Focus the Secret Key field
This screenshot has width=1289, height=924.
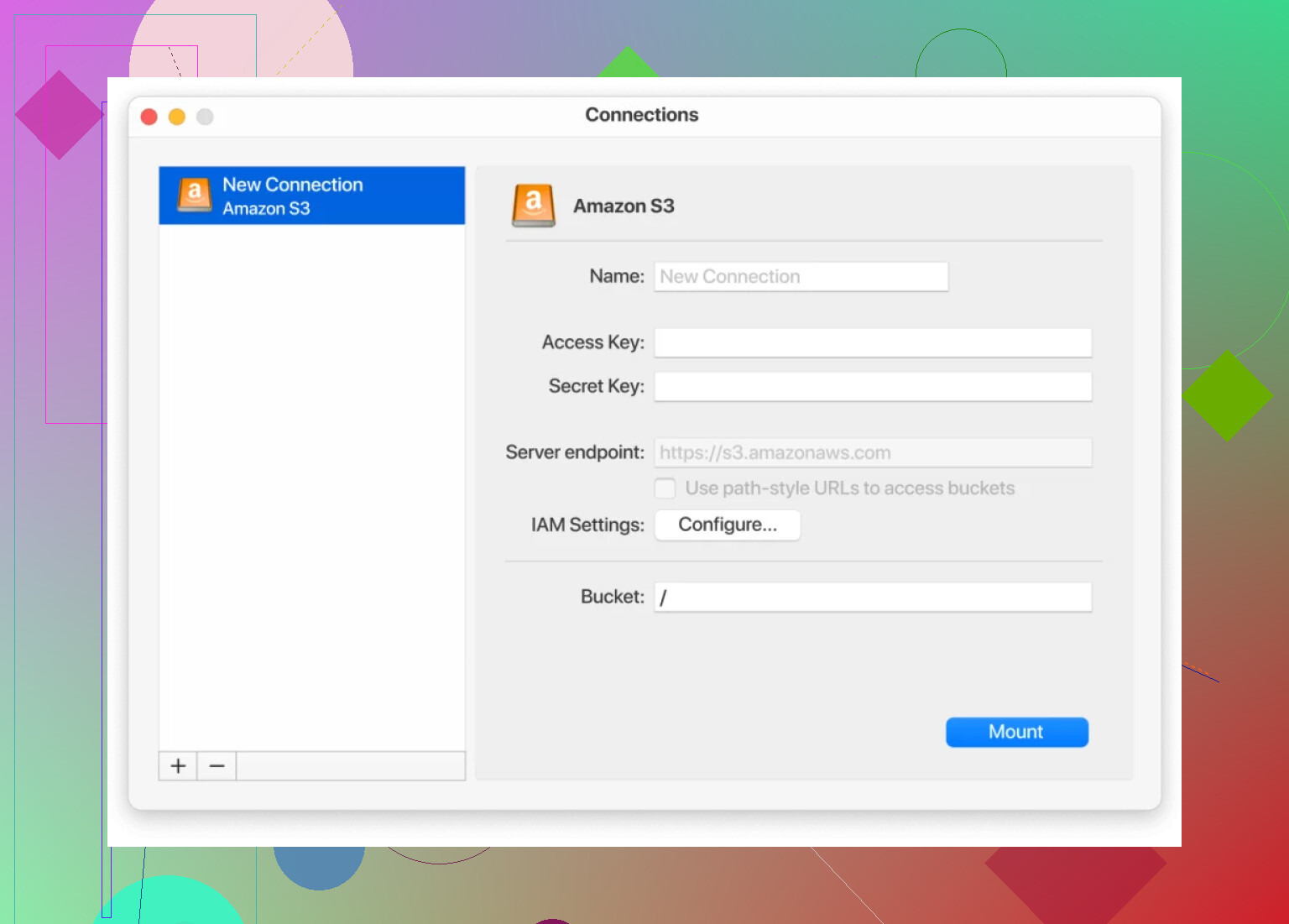[873, 386]
